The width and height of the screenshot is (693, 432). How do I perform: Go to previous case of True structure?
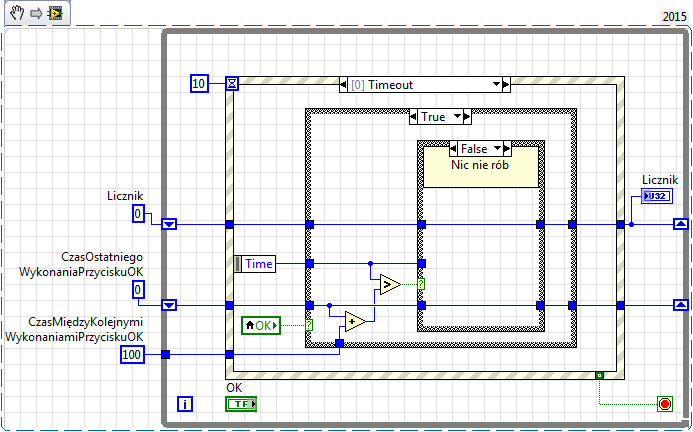point(413,117)
